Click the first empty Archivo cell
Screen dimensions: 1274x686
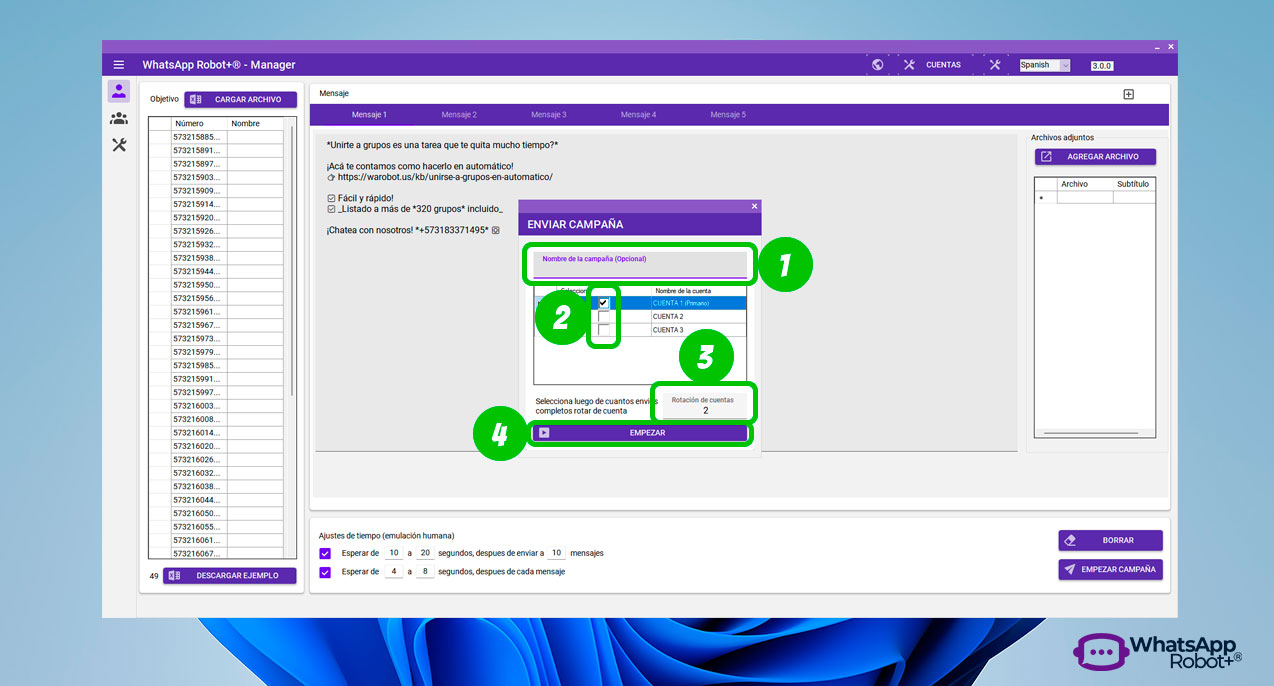point(1085,198)
